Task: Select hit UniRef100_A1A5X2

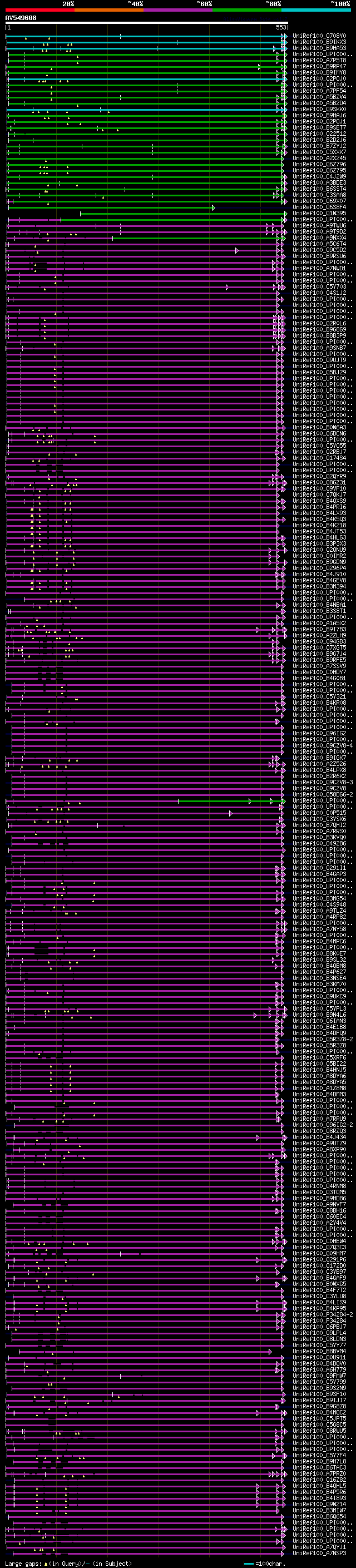Action: 319,624
